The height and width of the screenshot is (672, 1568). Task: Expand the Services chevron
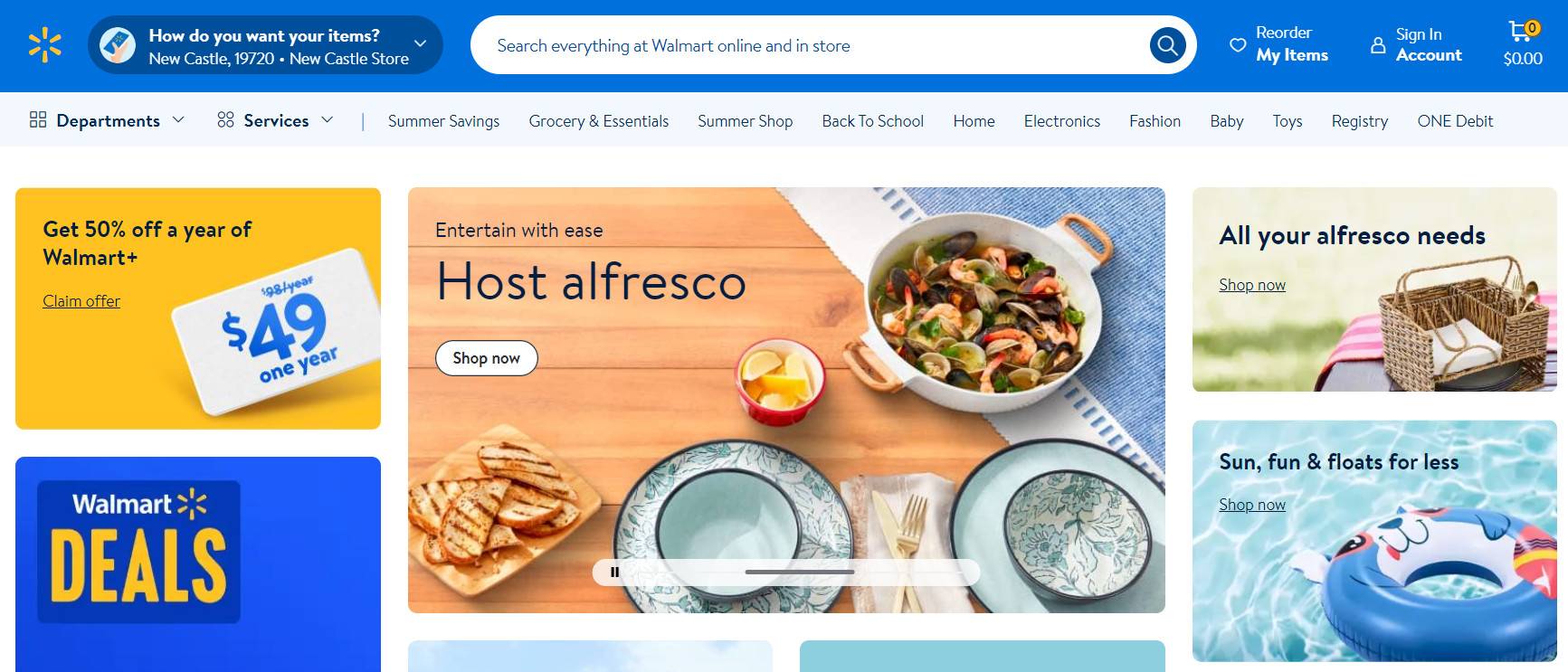(328, 119)
